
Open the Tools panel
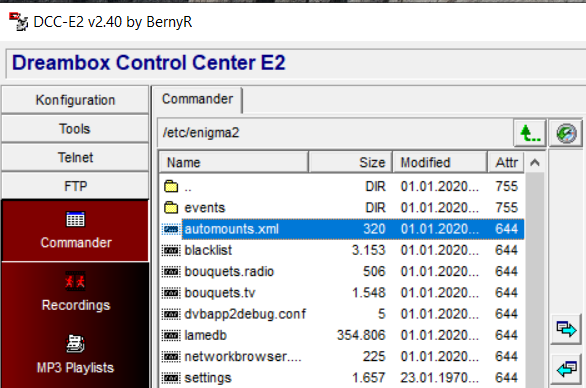click(x=75, y=129)
